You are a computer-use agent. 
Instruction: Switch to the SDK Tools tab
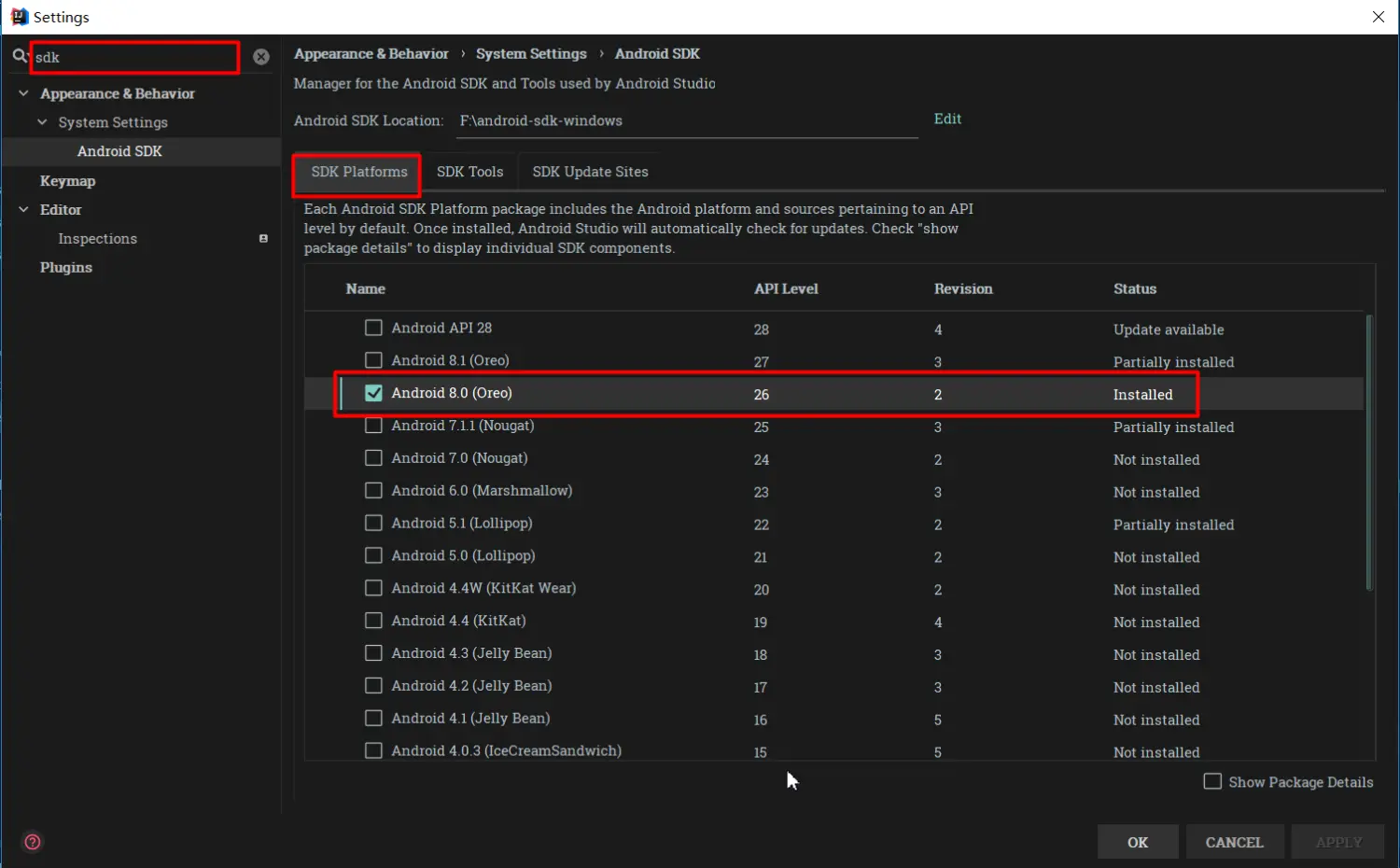[x=469, y=173]
